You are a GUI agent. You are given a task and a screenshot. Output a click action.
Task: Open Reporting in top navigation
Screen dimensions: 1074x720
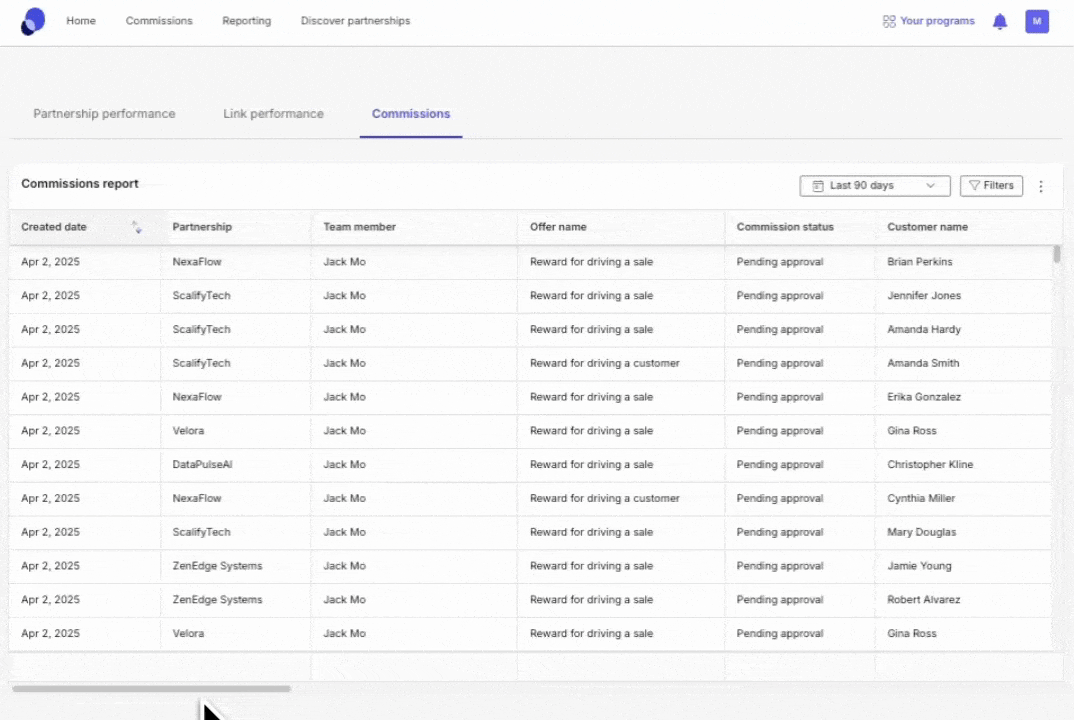[x=247, y=21]
